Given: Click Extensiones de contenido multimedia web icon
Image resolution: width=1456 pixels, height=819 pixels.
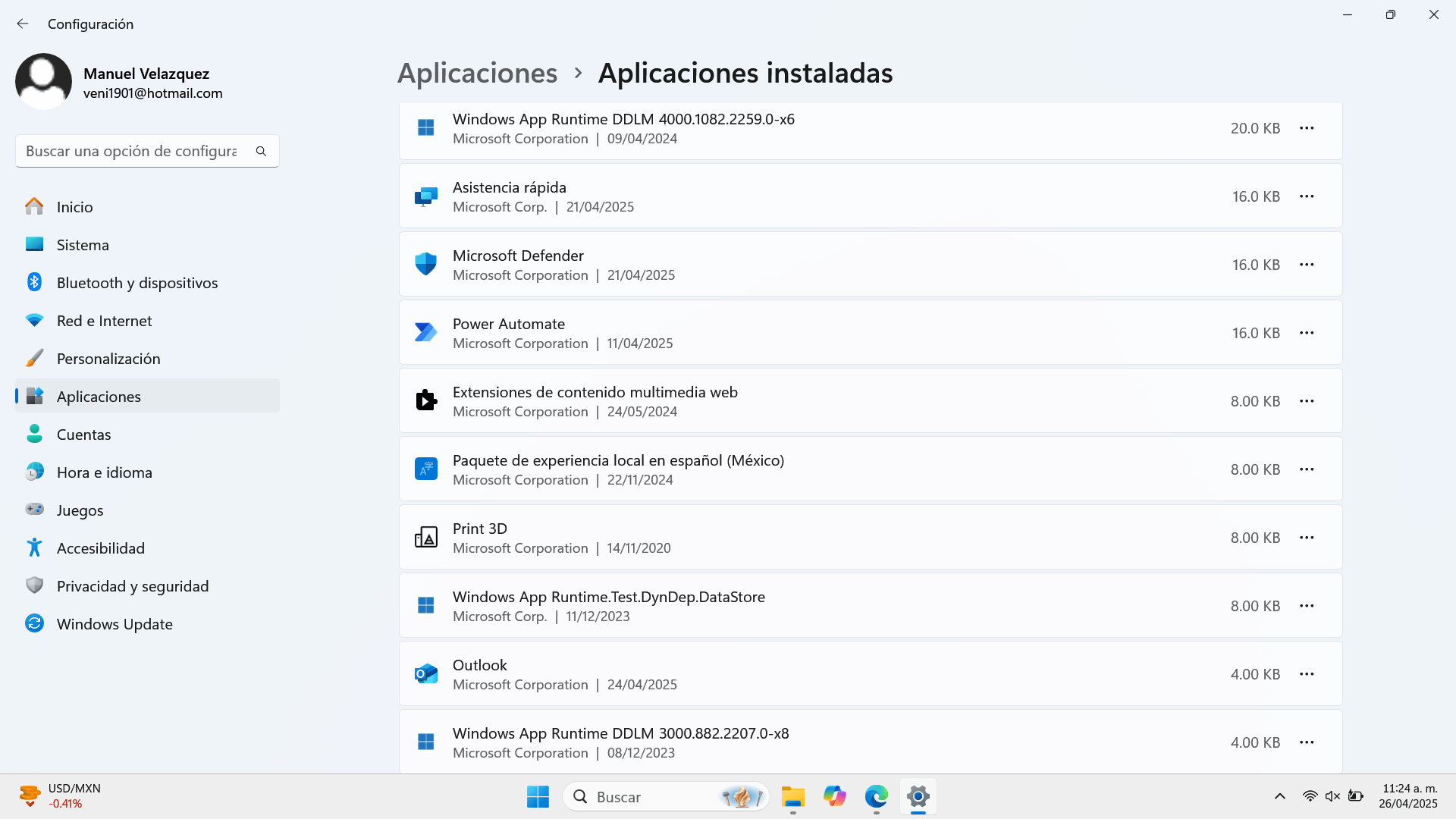Looking at the screenshot, I should (x=425, y=400).
